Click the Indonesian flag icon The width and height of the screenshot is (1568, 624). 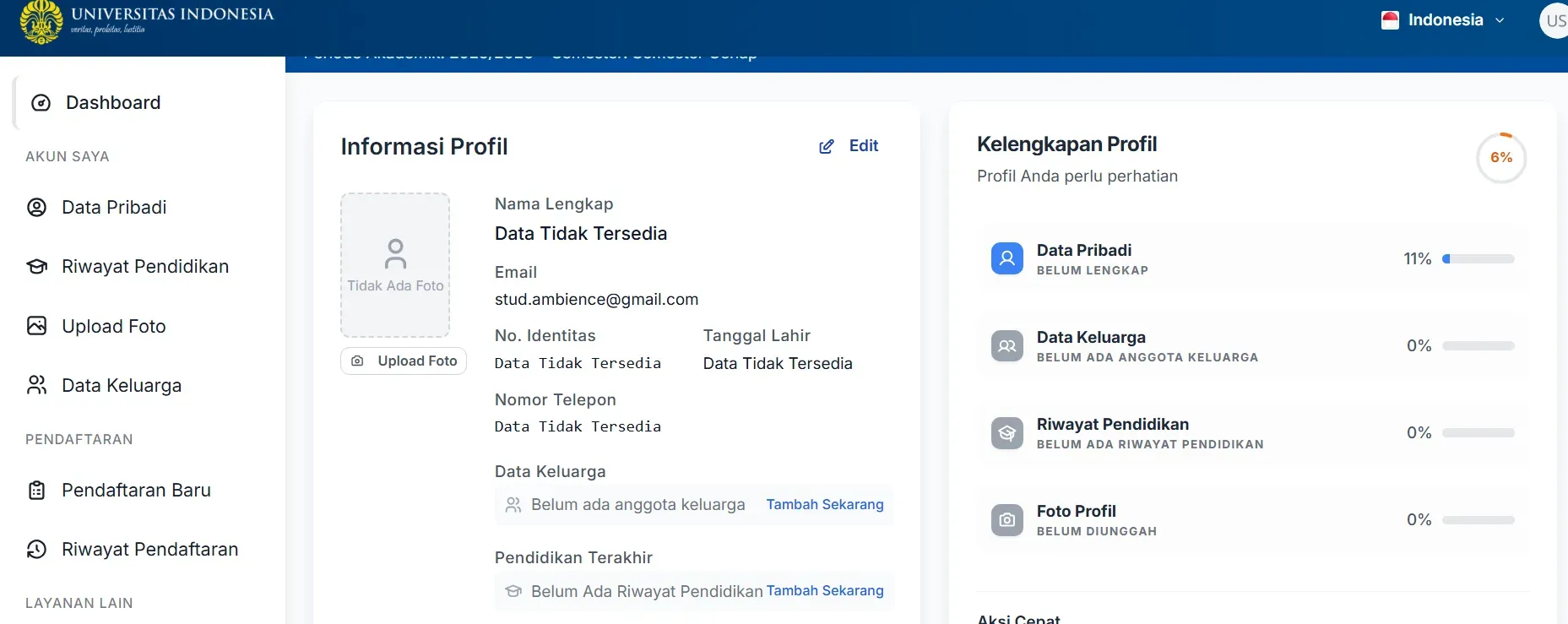[1390, 20]
